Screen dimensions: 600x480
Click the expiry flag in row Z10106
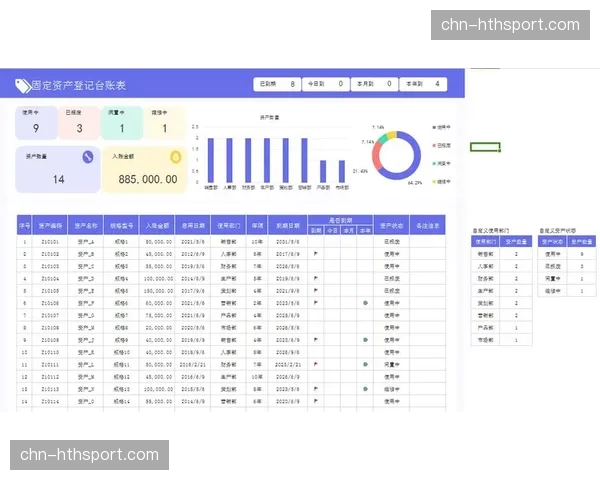[315, 302]
